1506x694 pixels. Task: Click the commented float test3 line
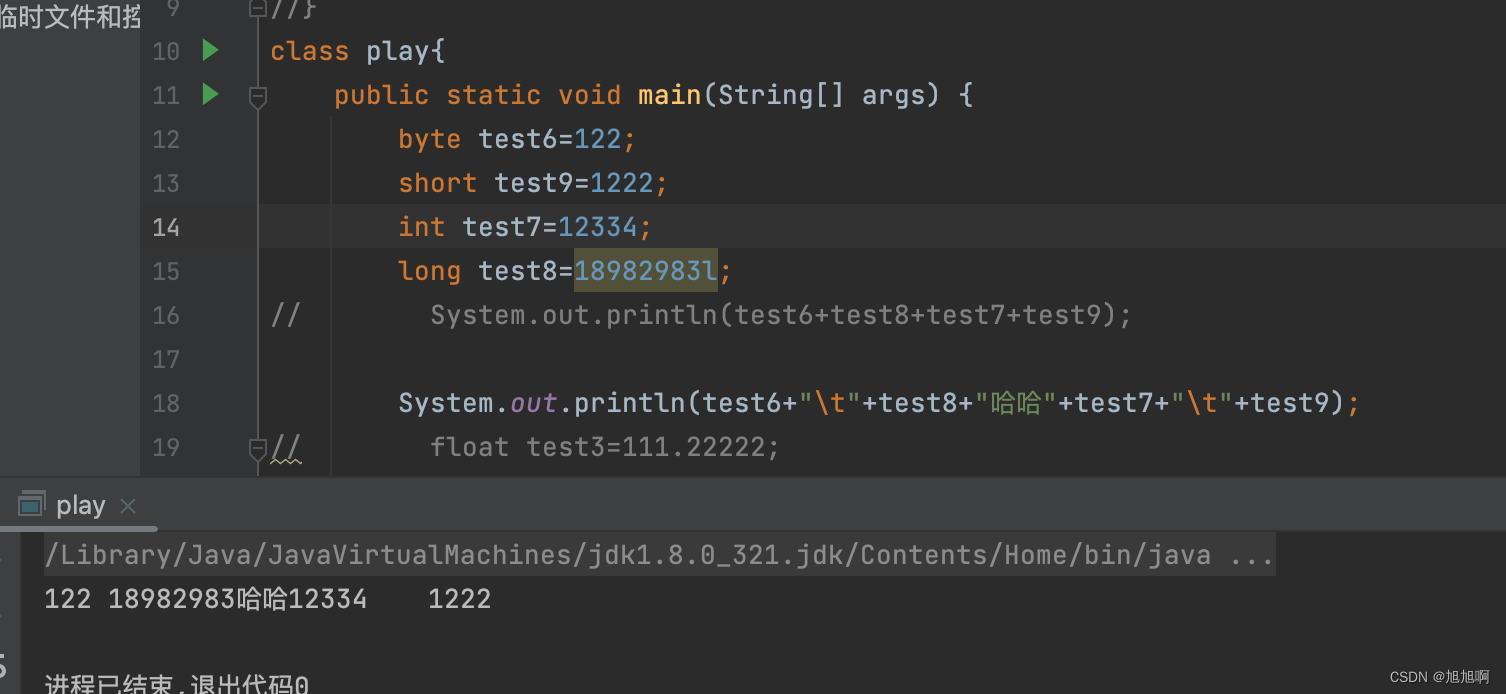pos(604,447)
